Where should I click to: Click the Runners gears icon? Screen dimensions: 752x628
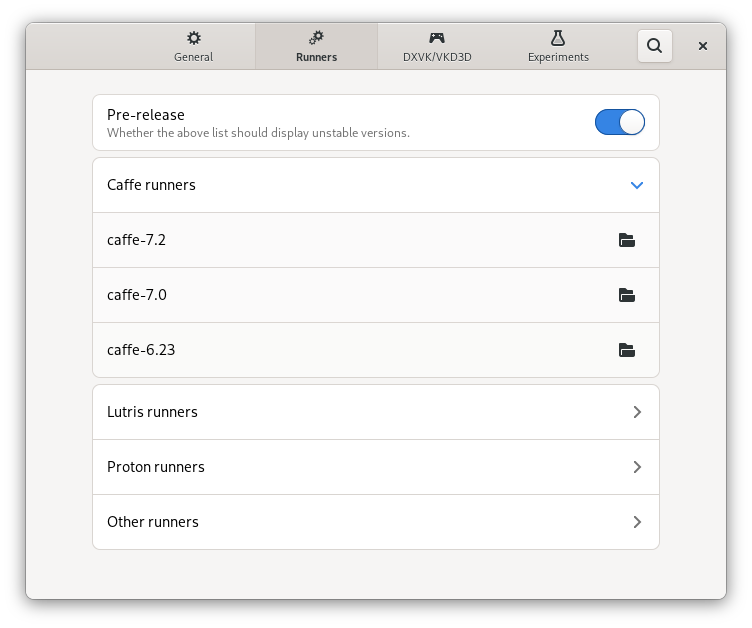coord(316,38)
